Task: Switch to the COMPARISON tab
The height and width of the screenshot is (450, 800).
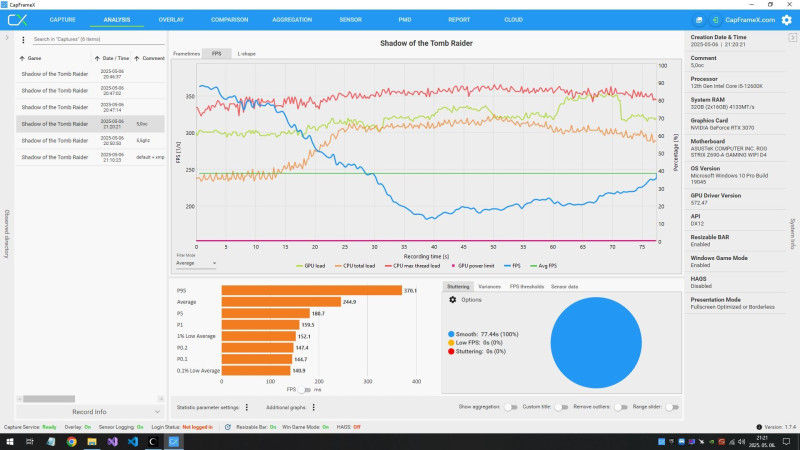Action: pyautogui.click(x=230, y=20)
